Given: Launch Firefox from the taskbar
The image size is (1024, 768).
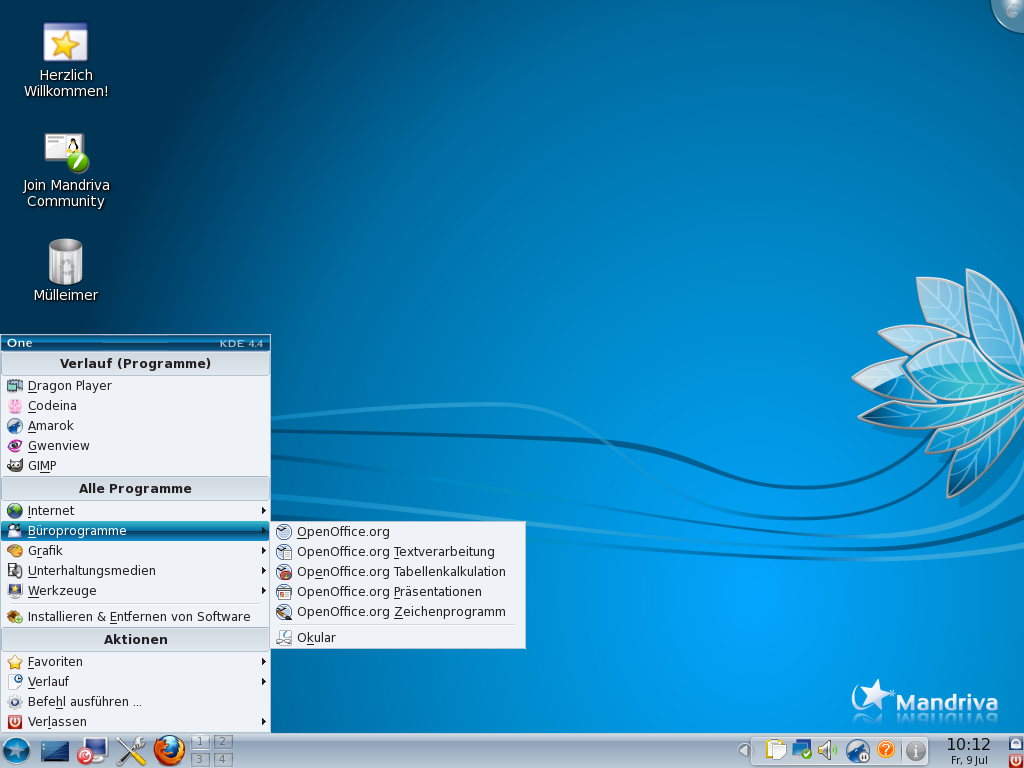Looking at the screenshot, I should click(x=169, y=750).
